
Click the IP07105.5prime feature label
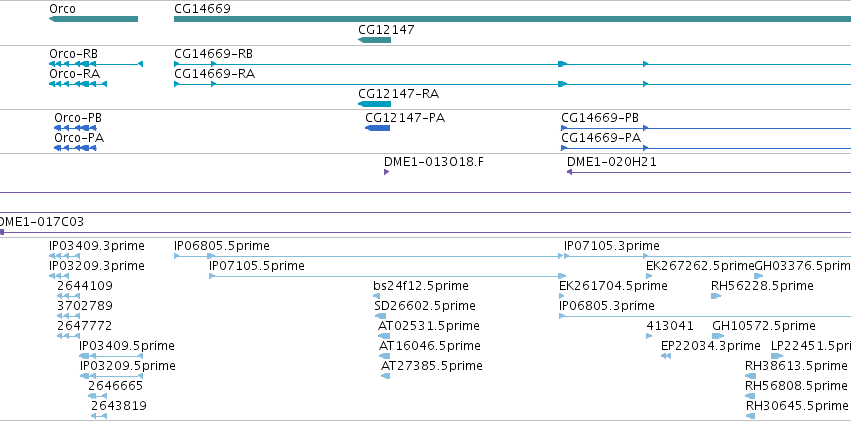[x=257, y=266]
